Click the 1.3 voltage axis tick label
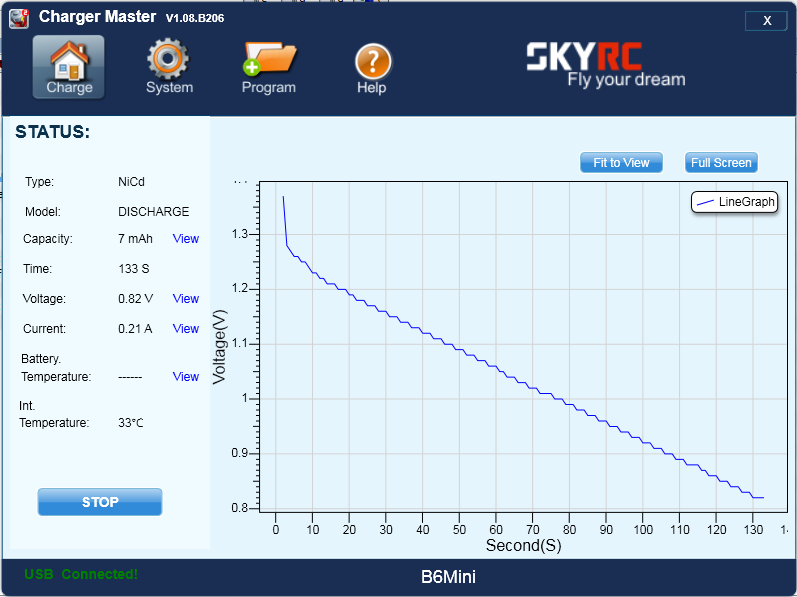The image size is (797, 597). 240,234
